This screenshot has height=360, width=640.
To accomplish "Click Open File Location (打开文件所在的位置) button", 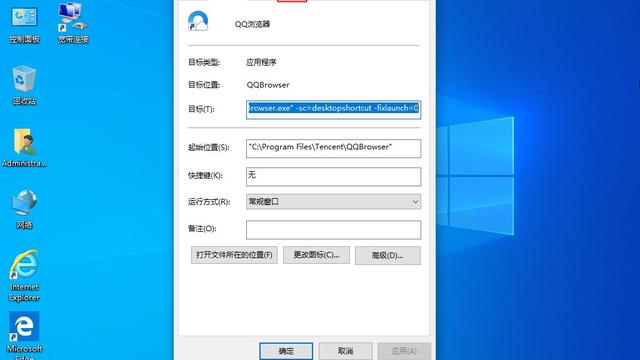I will [x=234, y=255].
